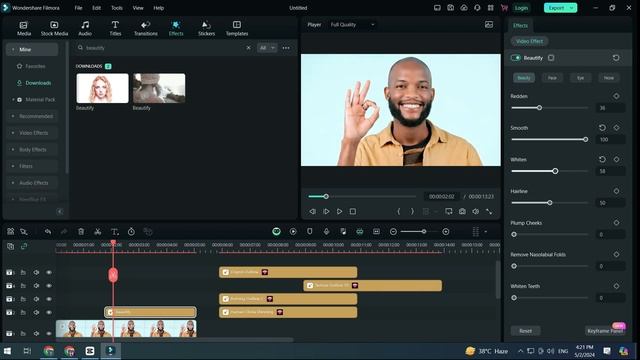
Task: Open the Media tab in the top toolbar
Action: point(24,29)
